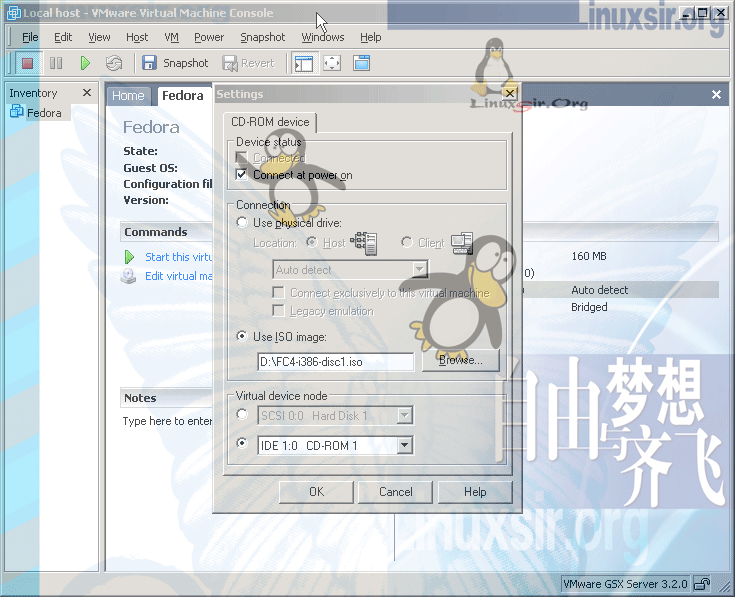Click the lock icon in status bar
This screenshot has height=597, width=735.
click(702, 584)
